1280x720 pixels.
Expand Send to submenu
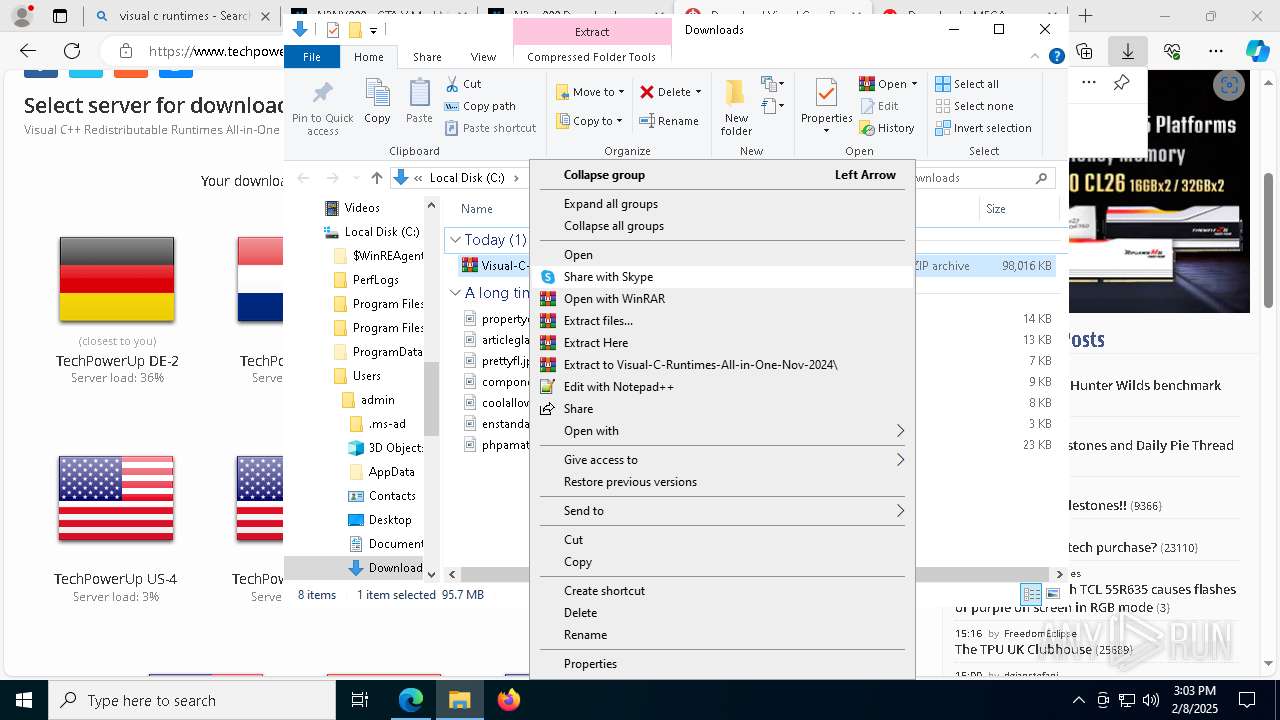pyautogui.click(x=722, y=511)
